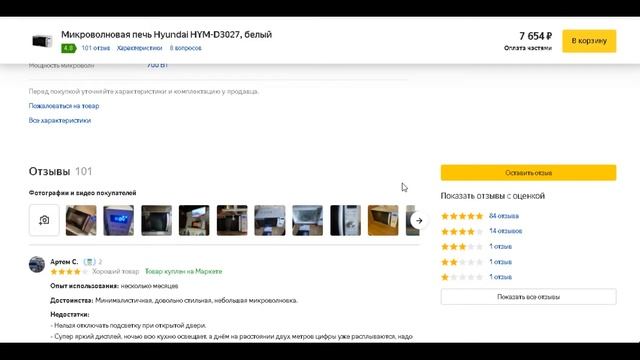640x360 pixels.
Task: Open Все характеристики link
Action: (x=60, y=120)
